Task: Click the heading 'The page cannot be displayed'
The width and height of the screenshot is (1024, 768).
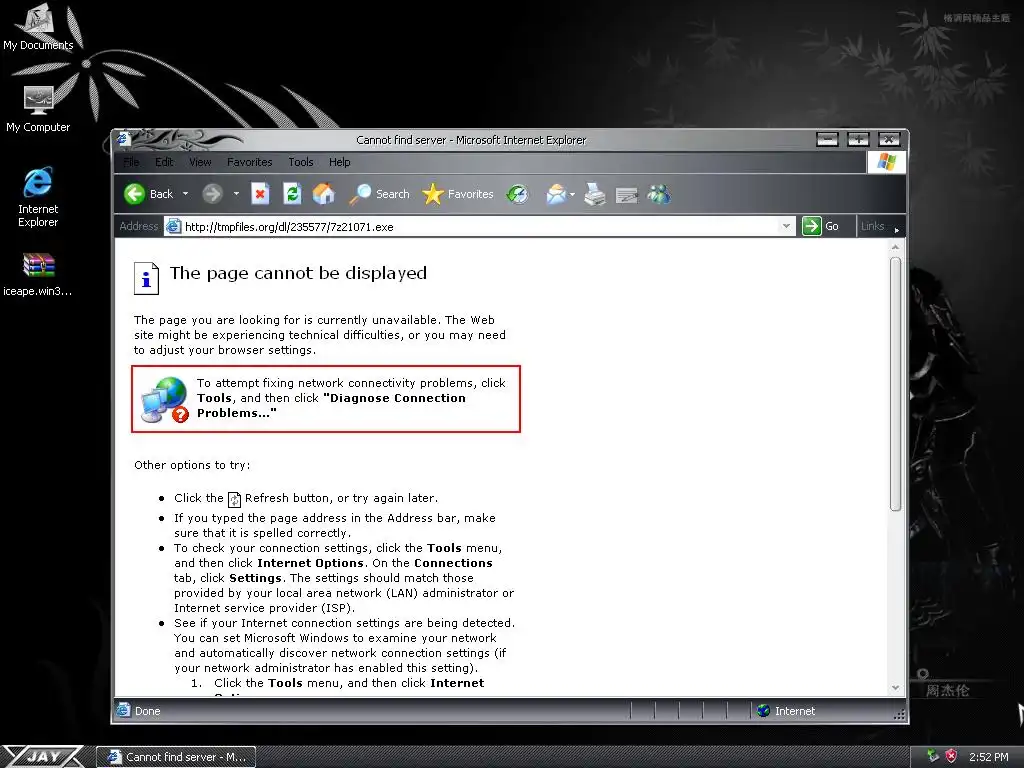Action: pyautogui.click(x=298, y=273)
